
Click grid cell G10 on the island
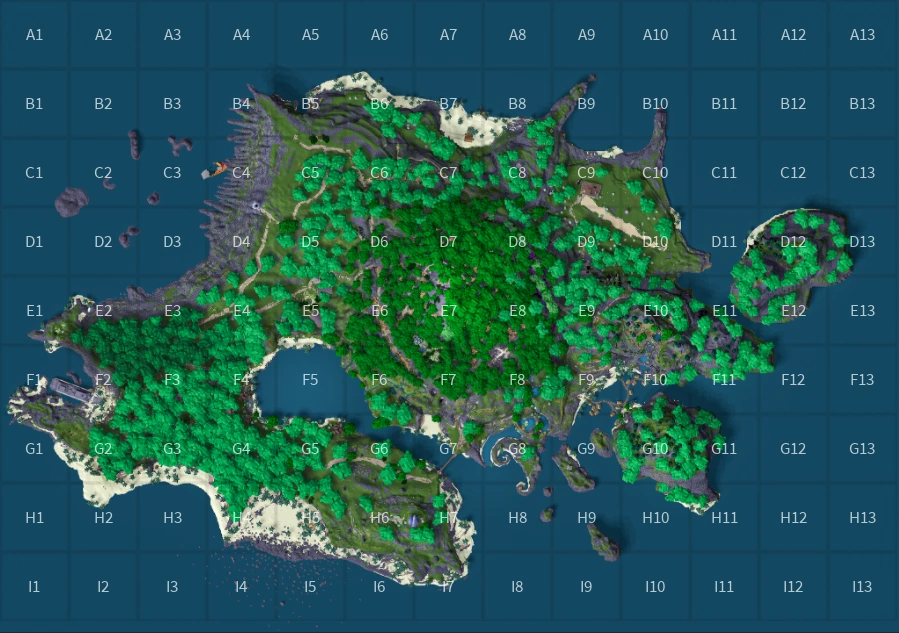coord(655,448)
